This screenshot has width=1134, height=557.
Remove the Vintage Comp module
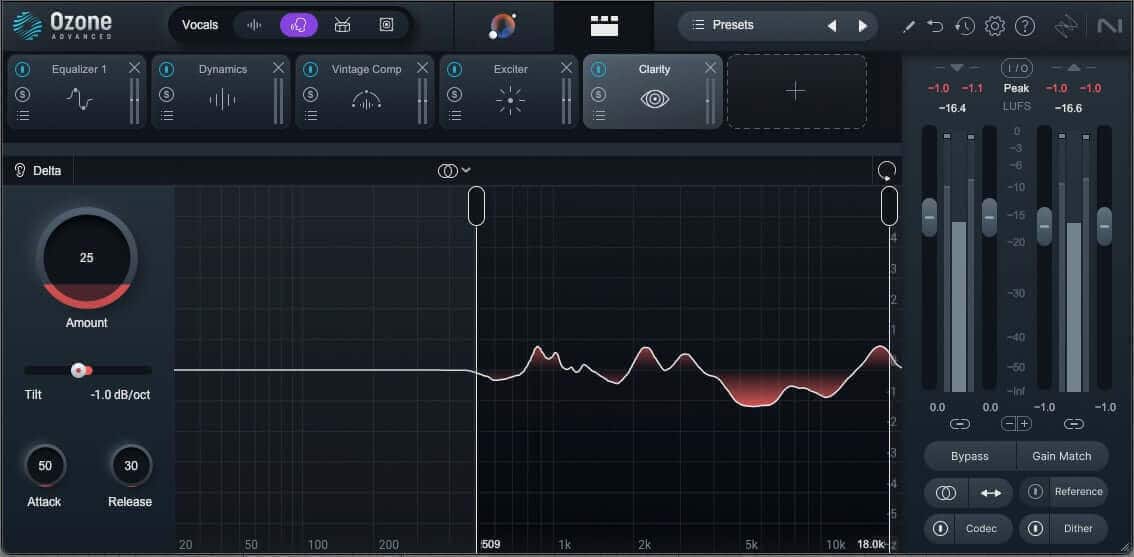[x=422, y=67]
